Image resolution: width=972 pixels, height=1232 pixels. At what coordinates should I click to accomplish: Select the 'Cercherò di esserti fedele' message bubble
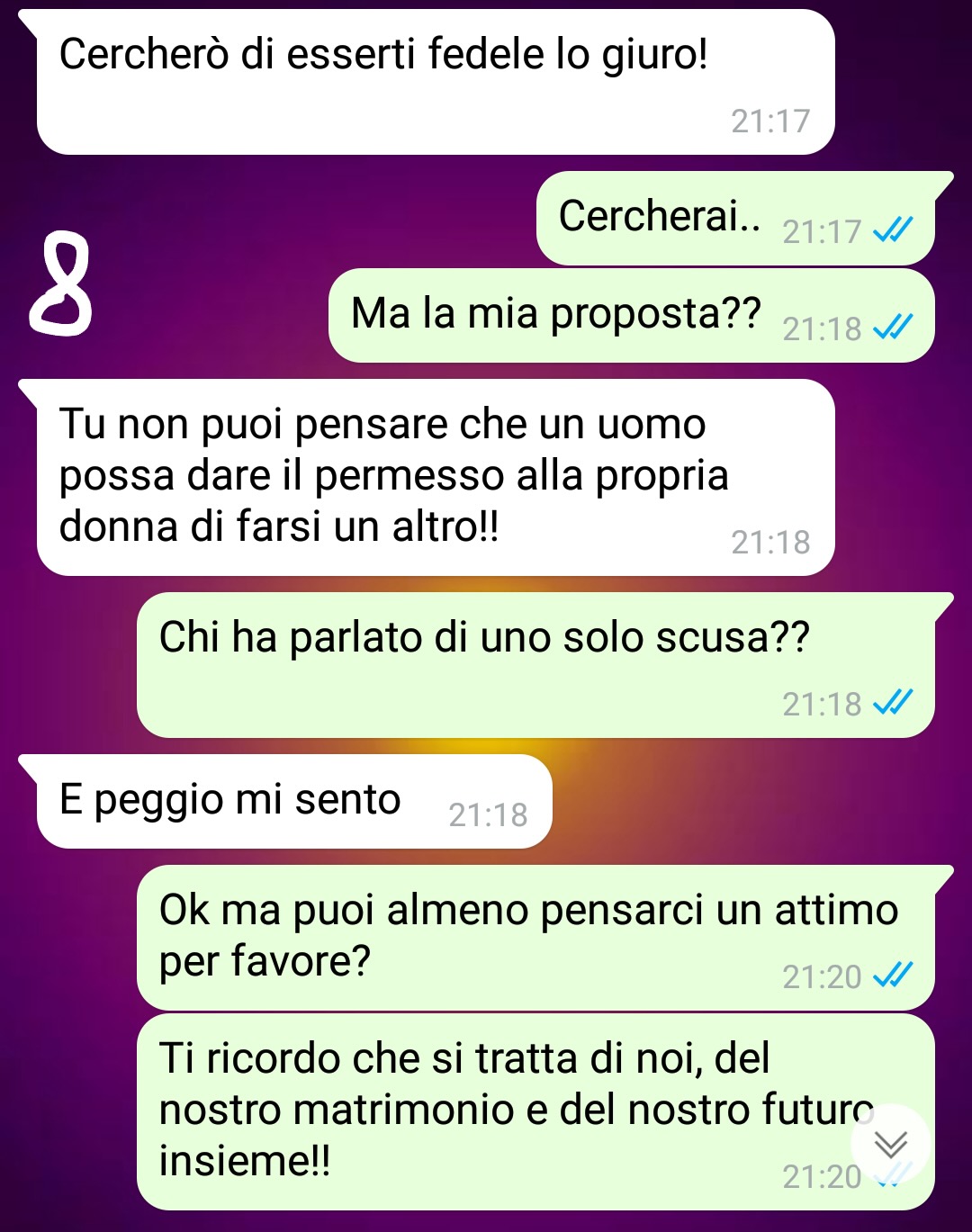436,82
